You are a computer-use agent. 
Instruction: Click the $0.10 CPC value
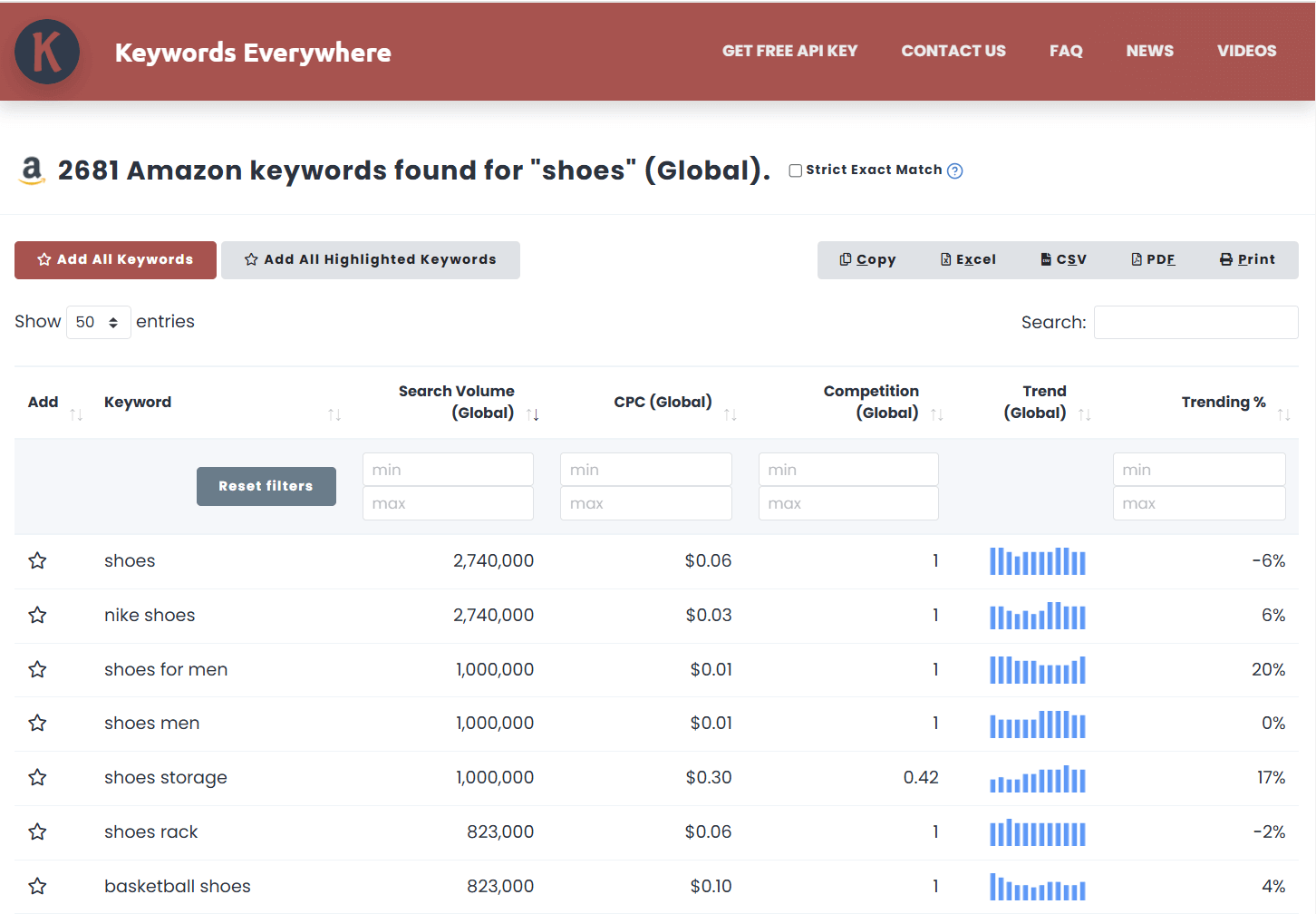click(x=711, y=886)
